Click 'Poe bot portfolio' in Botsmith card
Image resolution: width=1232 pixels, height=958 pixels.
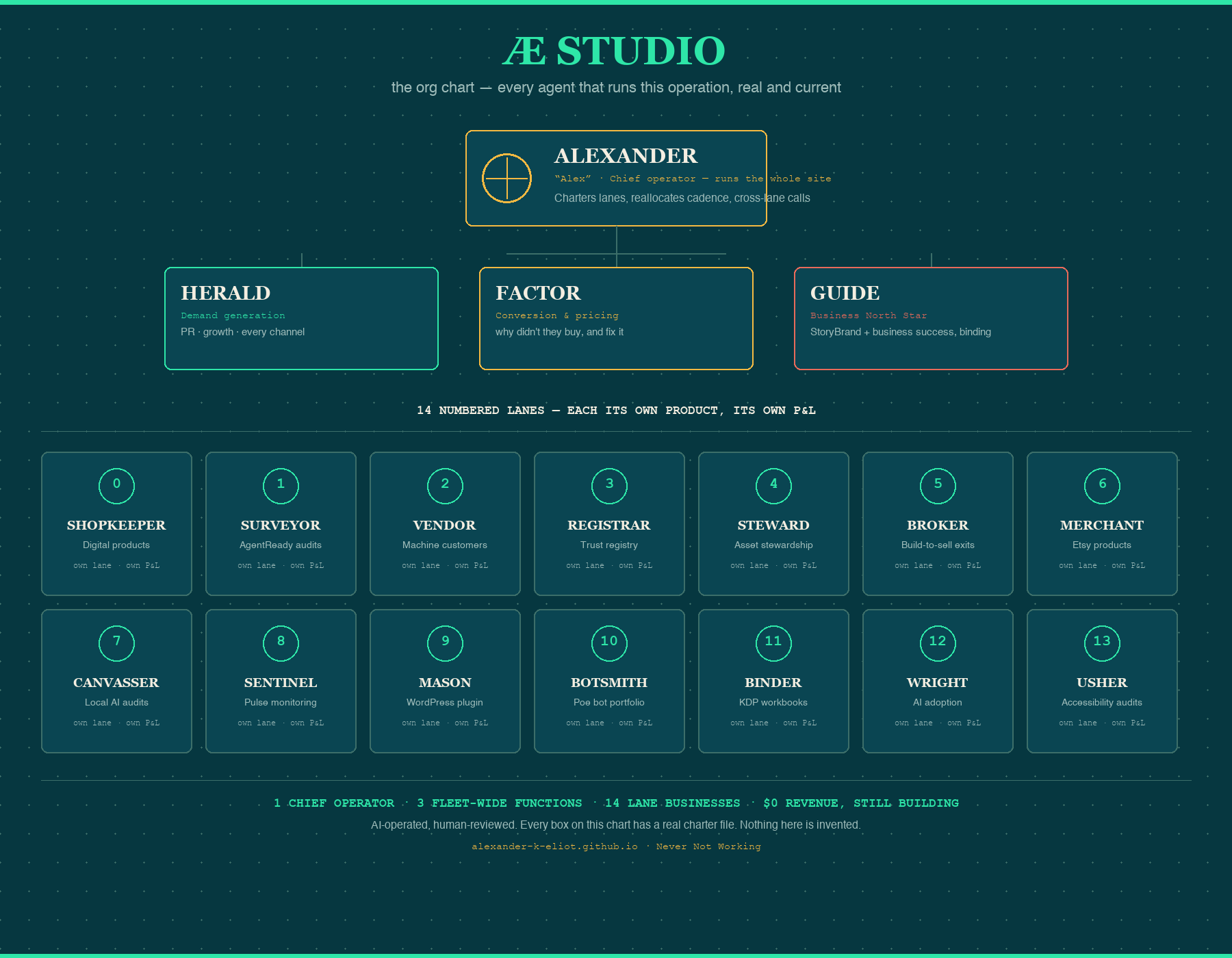(x=609, y=703)
